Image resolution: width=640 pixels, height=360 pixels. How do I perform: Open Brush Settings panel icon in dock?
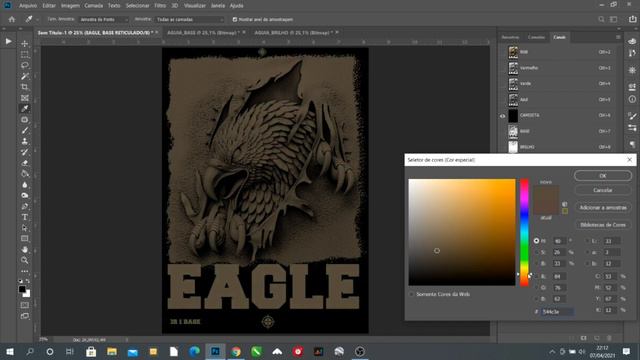(x=632, y=116)
